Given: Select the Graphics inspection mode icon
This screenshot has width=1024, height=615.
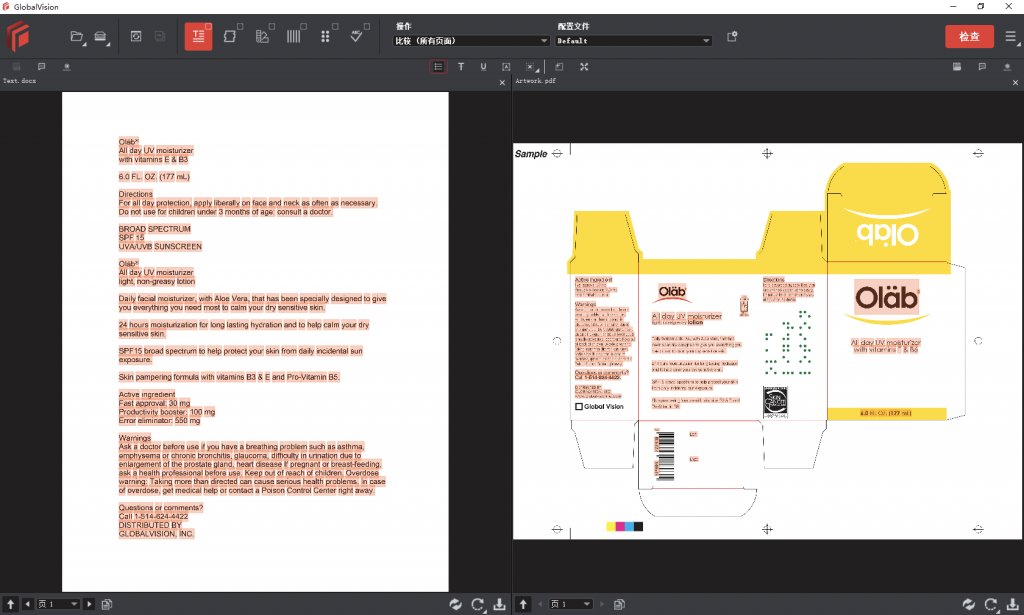Looking at the screenshot, I should (x=231, y=37).
